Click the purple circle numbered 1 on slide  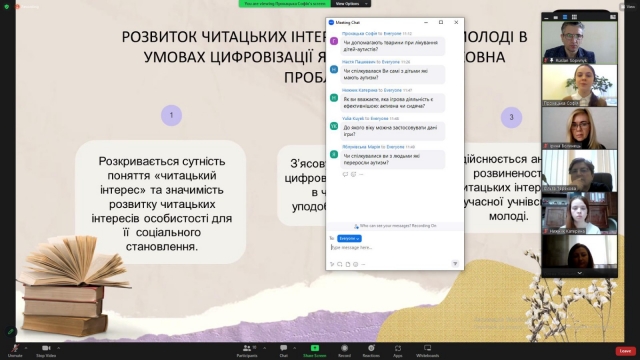(x=171, y=115)
